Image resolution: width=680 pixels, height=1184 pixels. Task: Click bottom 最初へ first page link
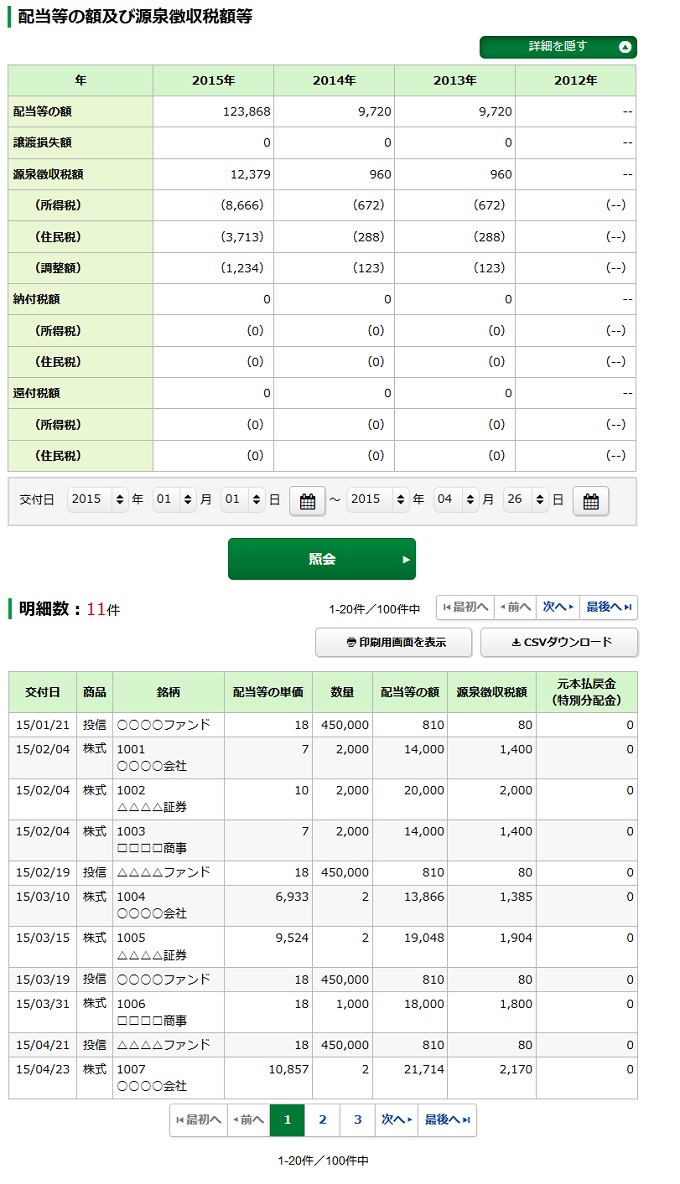(x=198, y=1120)
